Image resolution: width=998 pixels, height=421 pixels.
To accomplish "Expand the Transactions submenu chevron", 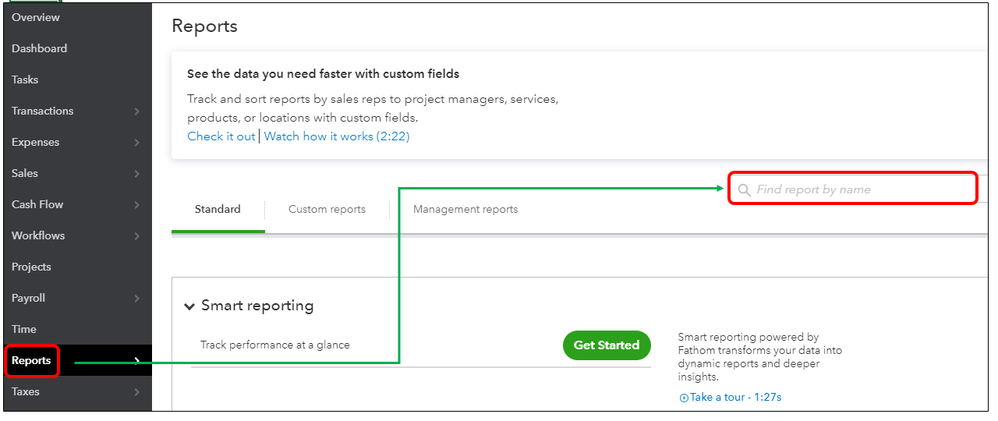I will click(x=137, y=111).
